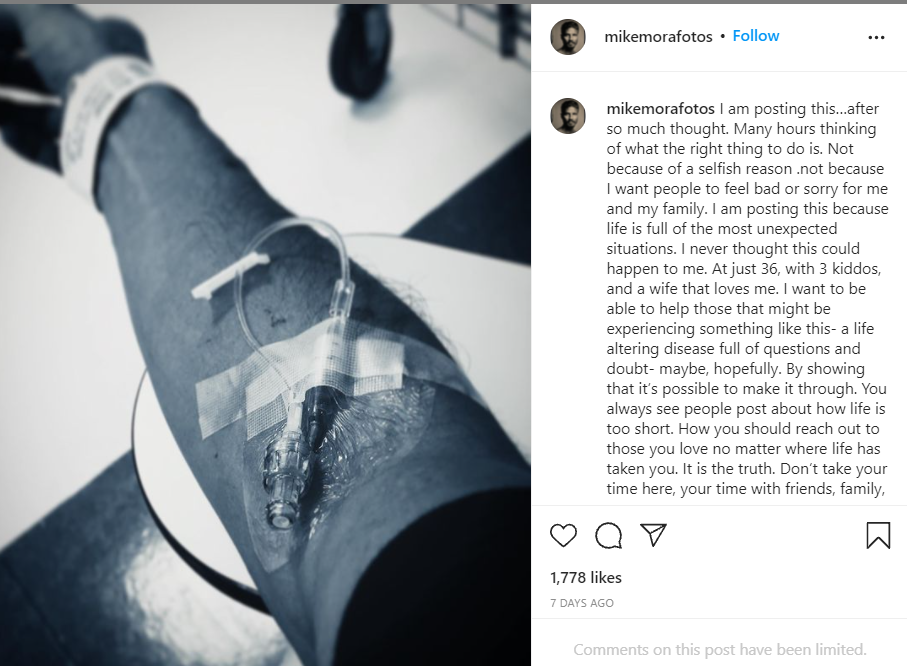Open mikemorafotos profile from the header username

(658, 37)
